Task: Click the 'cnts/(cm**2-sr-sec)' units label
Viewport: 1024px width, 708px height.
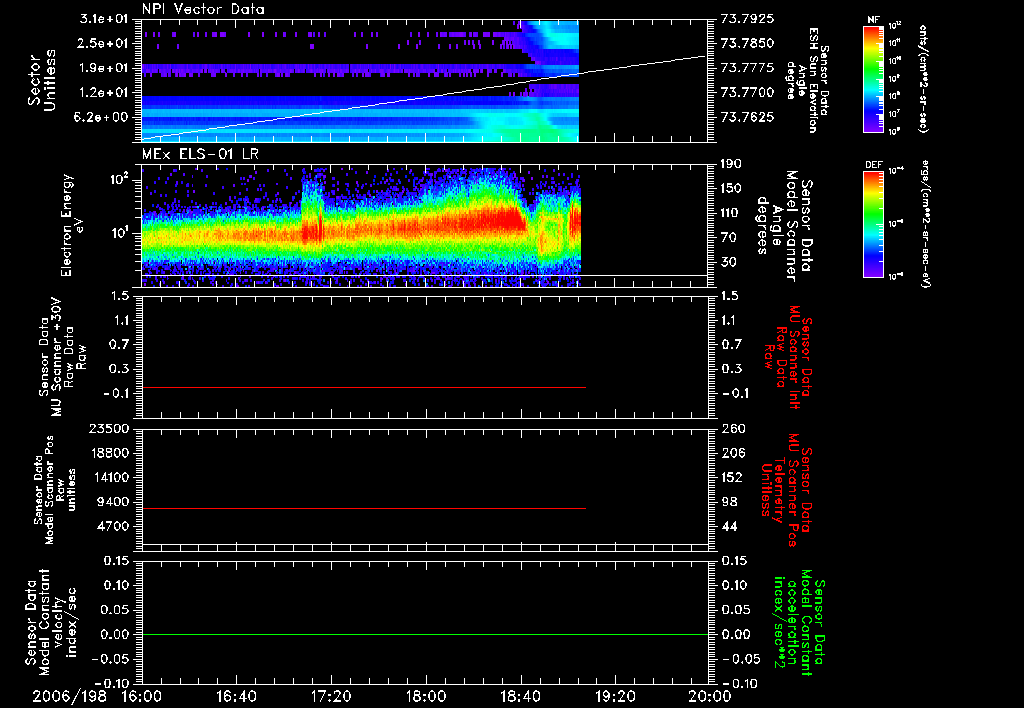Action: click(923, 78)
